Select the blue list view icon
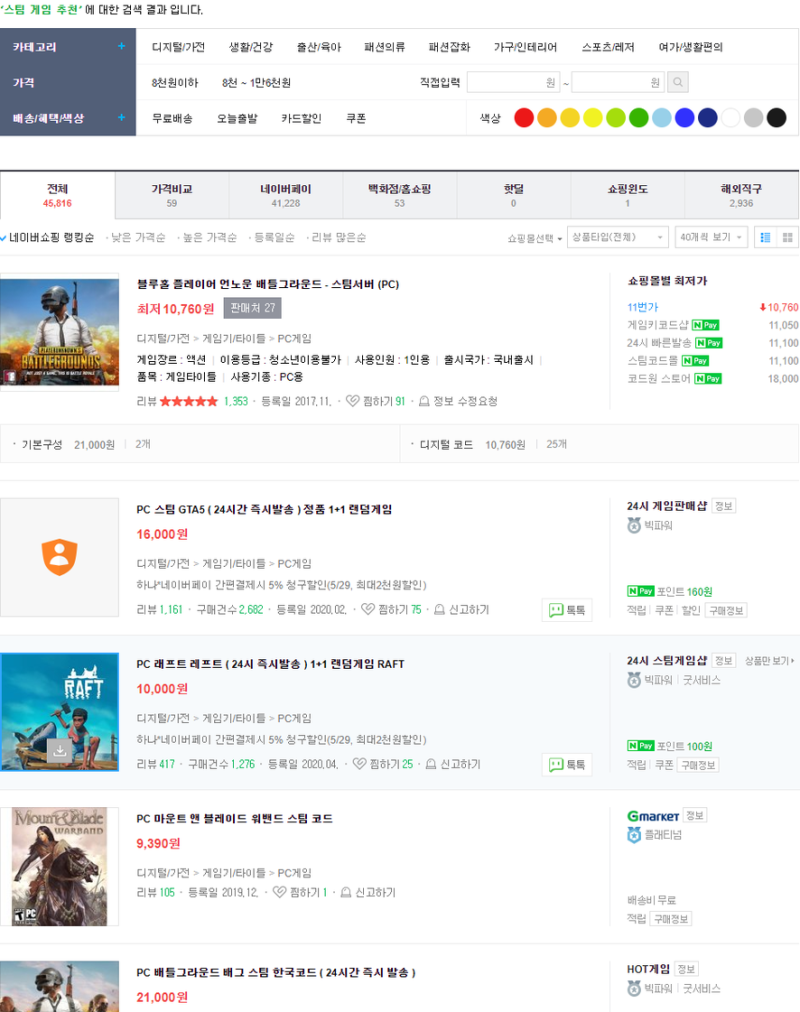This screenshot has height=1012, width=800. coord(763,237)
